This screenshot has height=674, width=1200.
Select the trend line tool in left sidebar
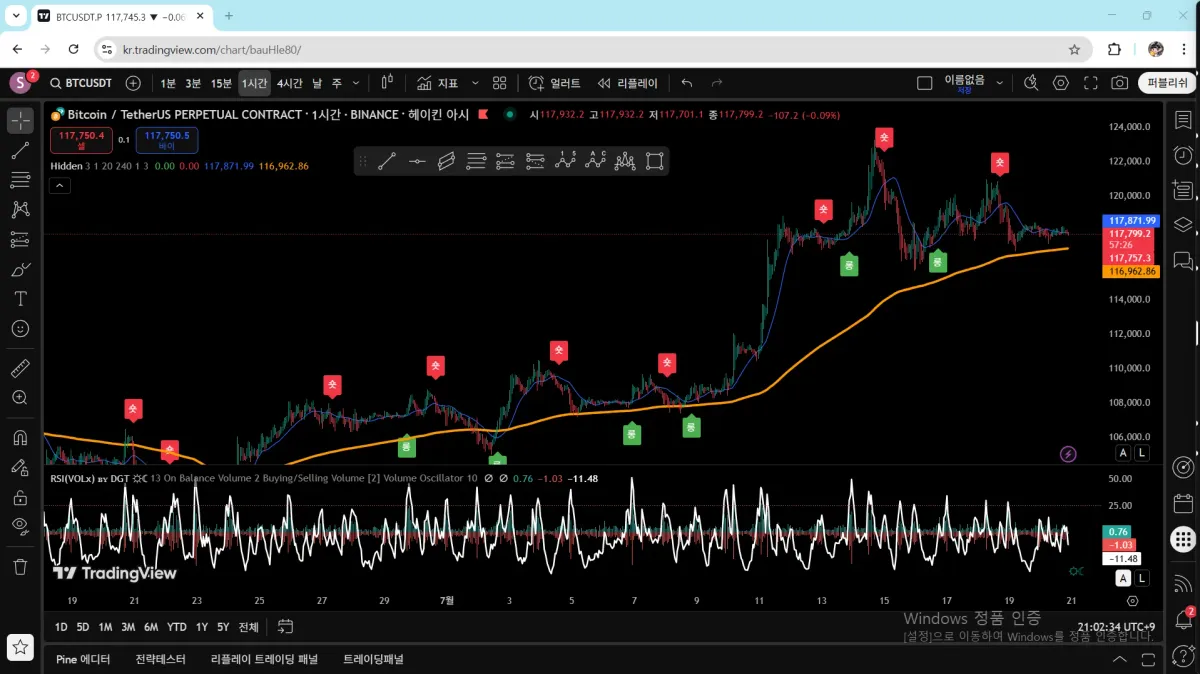pos(20,151)
